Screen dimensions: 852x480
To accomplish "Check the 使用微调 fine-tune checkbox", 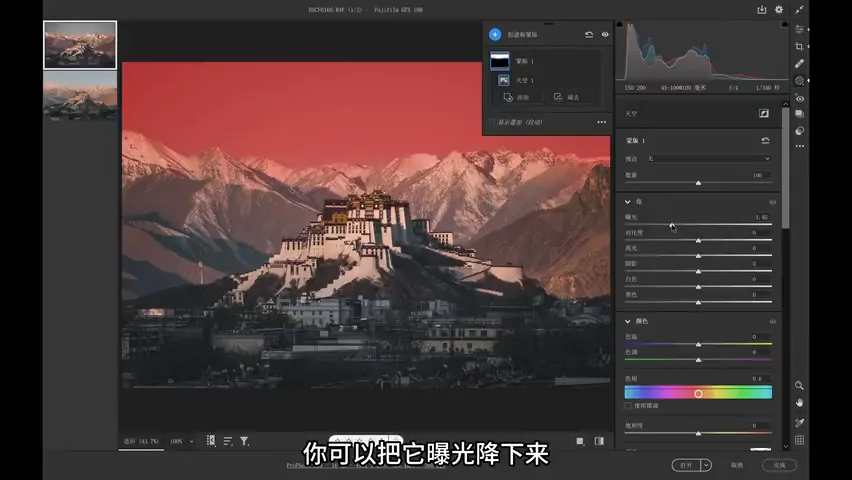I will [628, 406].
